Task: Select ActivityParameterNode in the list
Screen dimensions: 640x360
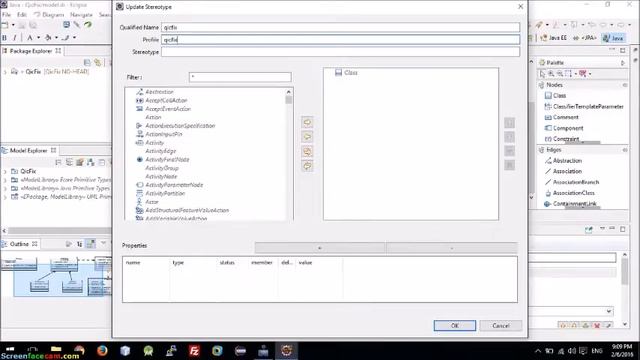Action: [174, 185]
